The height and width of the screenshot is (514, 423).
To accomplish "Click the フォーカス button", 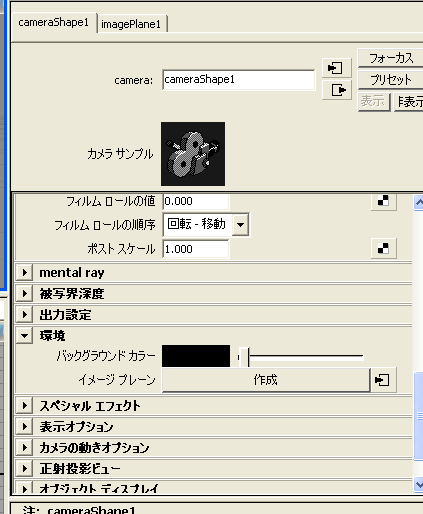I will pyautogui.click(x=391, y=58).
